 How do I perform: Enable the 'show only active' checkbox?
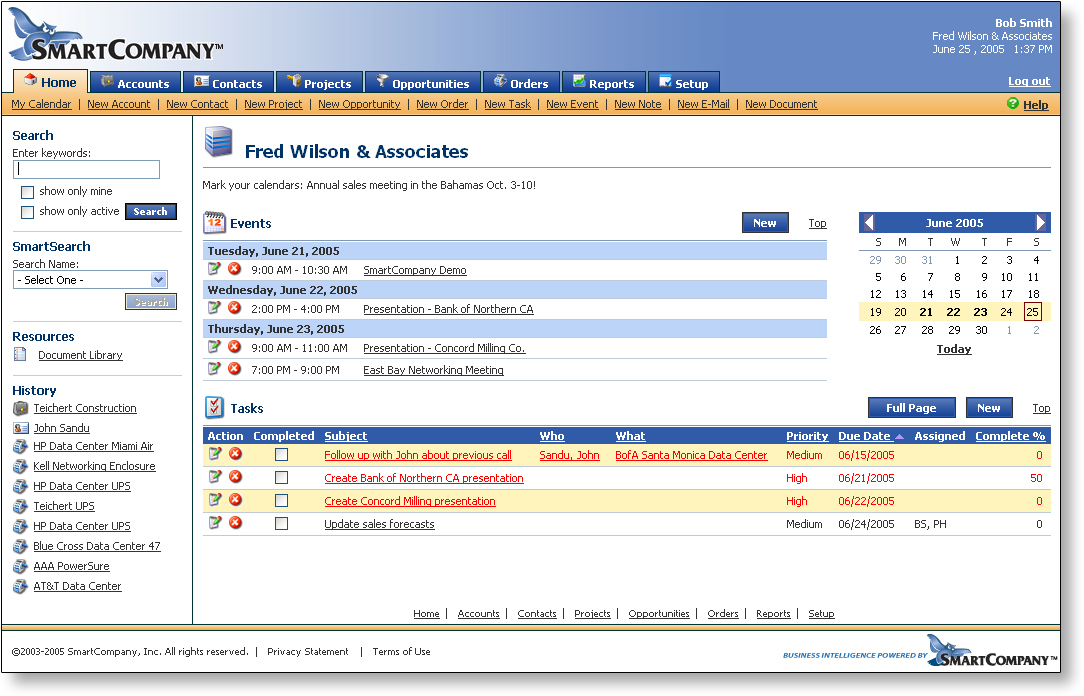[28, 212]
